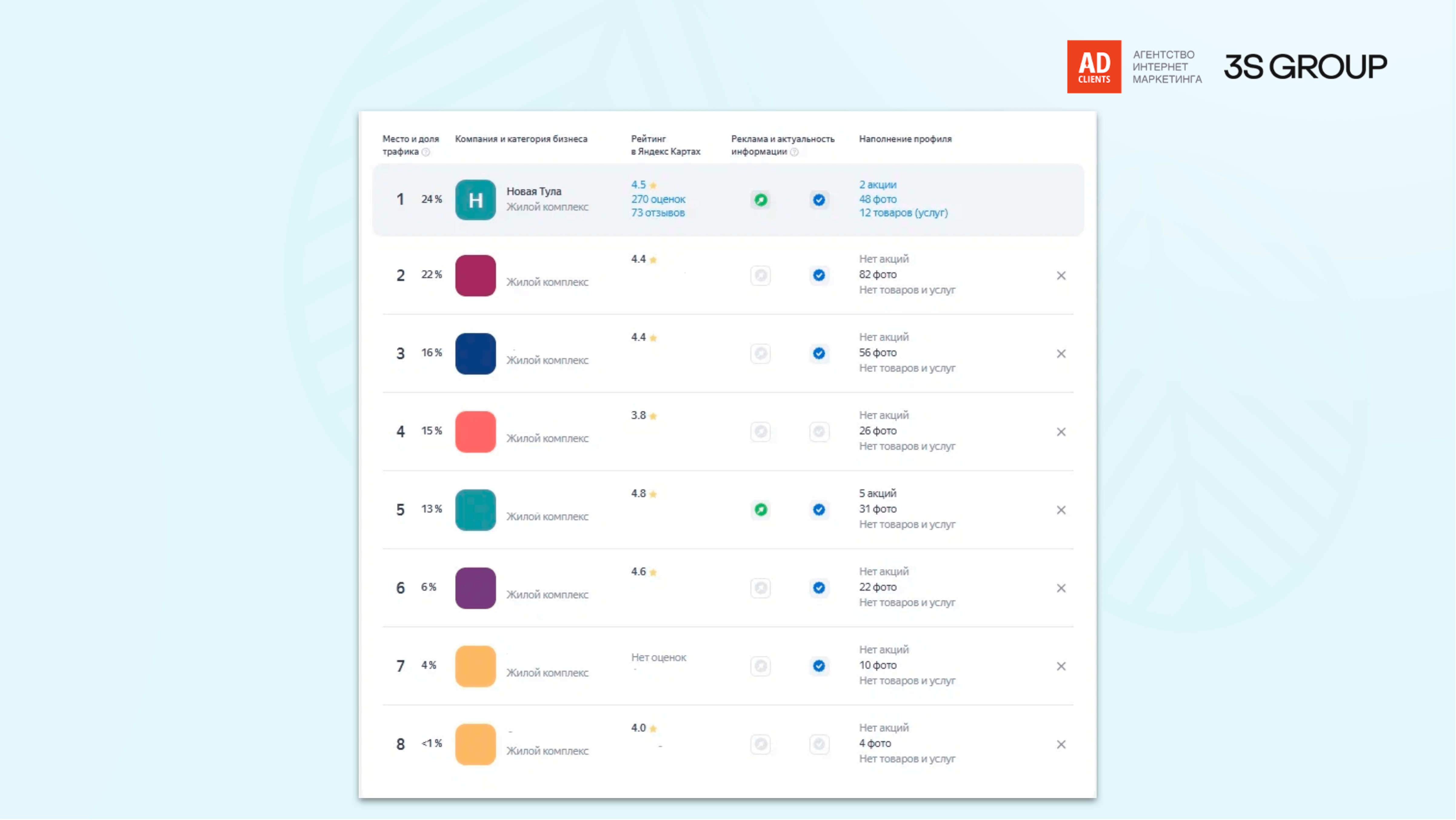The height and width of the screenshot is (820, 1456).
Task: Click the grey unverified checkmark in row 4
Action: click(819, 432)
